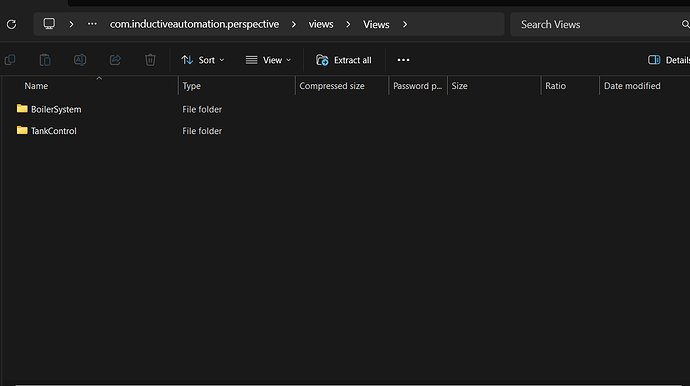This screenshot has height=386, width=690.
Task: Select the Views breadcrumb segment
Action: point(376,24)
